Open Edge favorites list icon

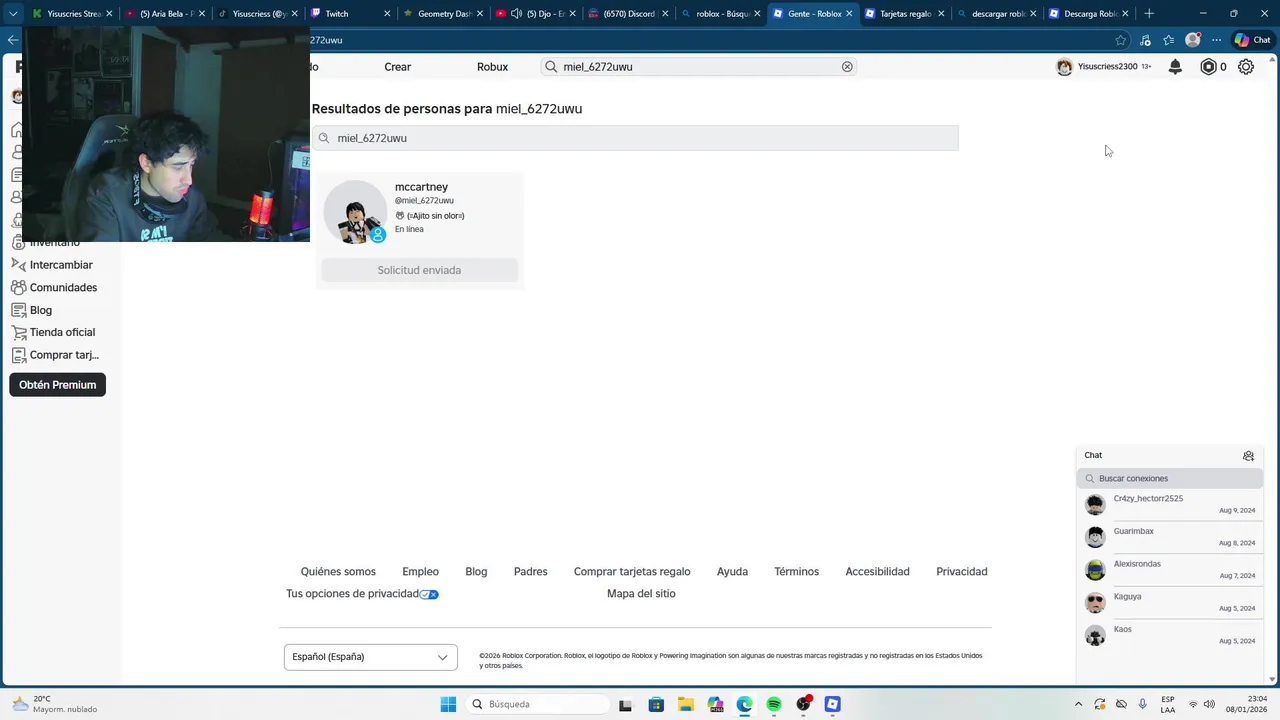click(x=1169, y=40)
